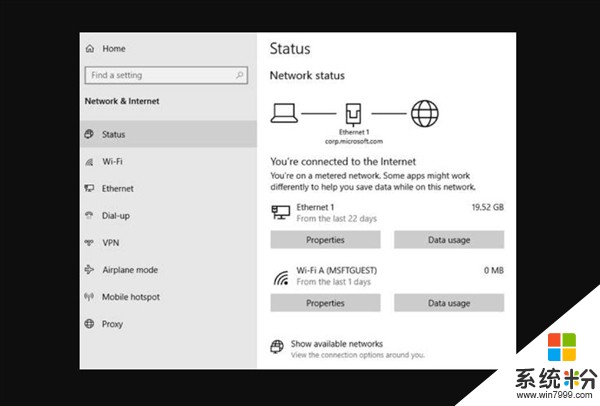Click the Ethernet 1 connection name
Screen dimensions: 600x406
315,207
